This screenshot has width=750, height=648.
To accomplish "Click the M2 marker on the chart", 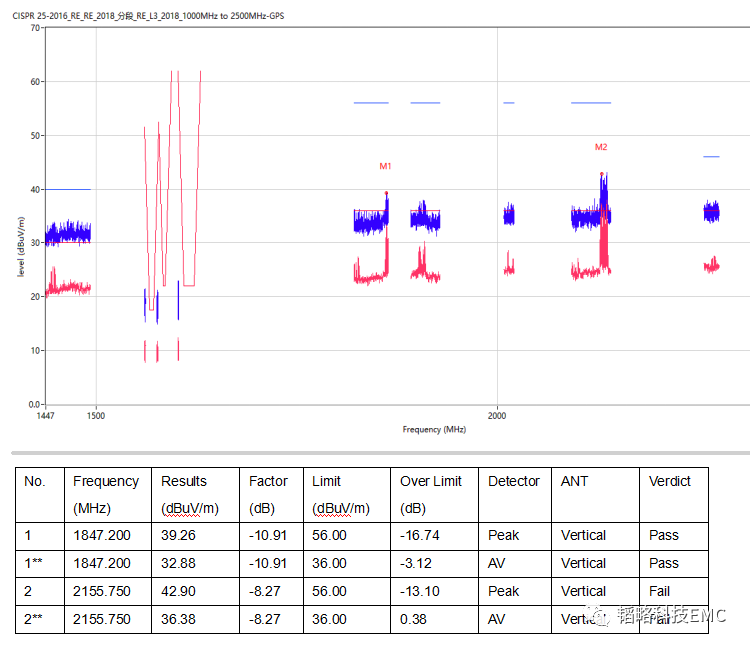I will [x=601, y=147].
